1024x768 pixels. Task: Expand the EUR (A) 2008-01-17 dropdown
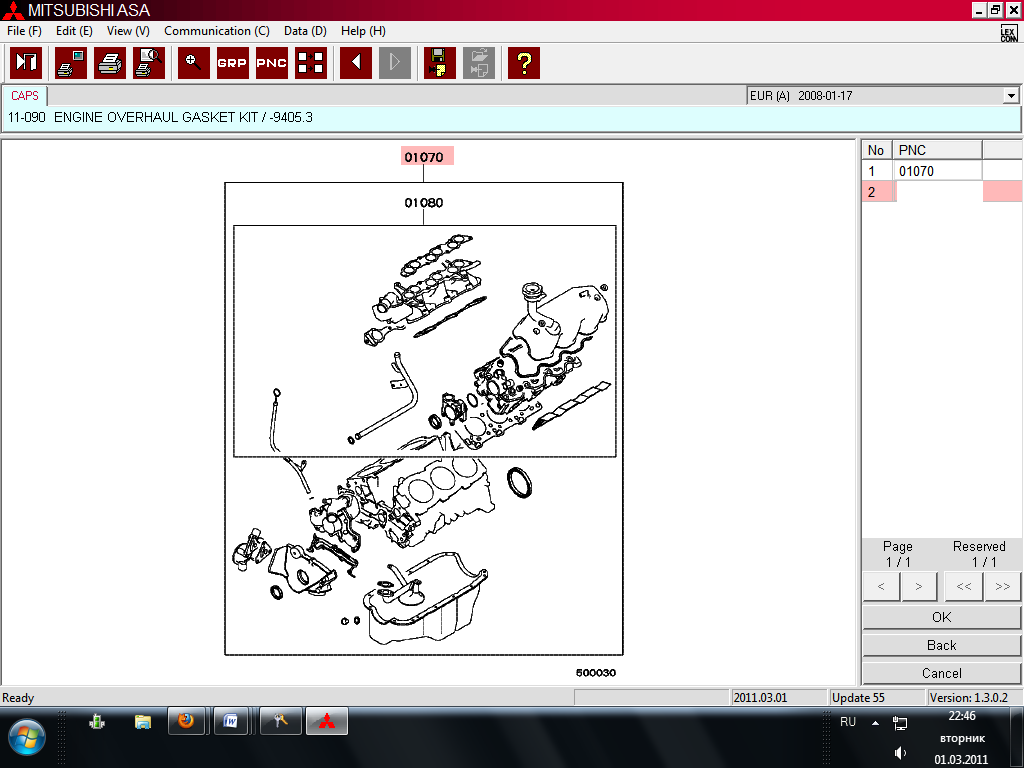1011,96
